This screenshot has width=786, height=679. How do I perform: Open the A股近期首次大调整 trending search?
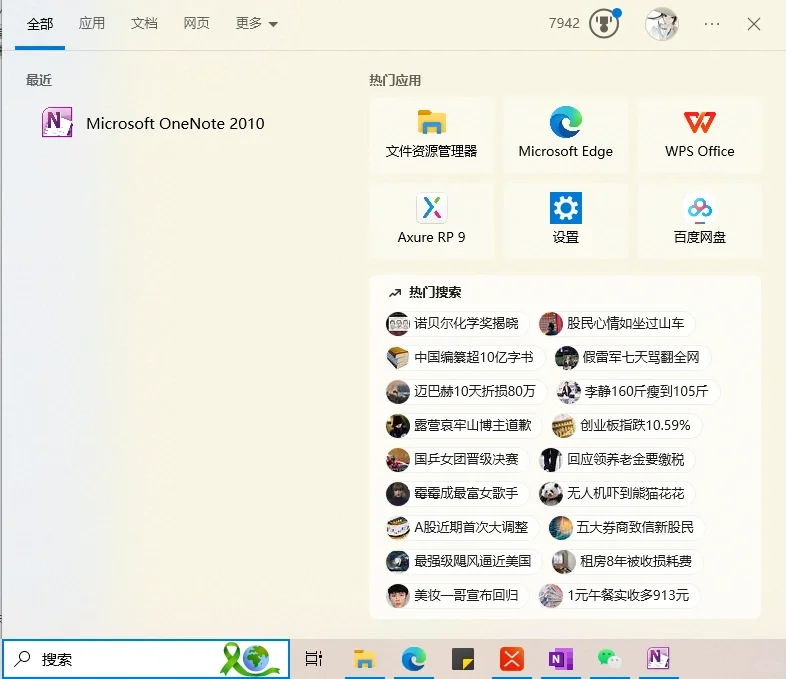coord(462,527)
